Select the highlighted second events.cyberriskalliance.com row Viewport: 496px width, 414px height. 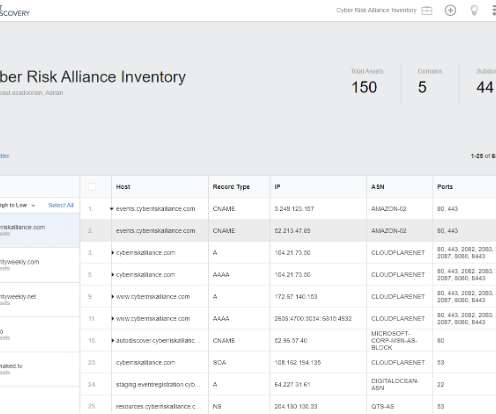288,231
